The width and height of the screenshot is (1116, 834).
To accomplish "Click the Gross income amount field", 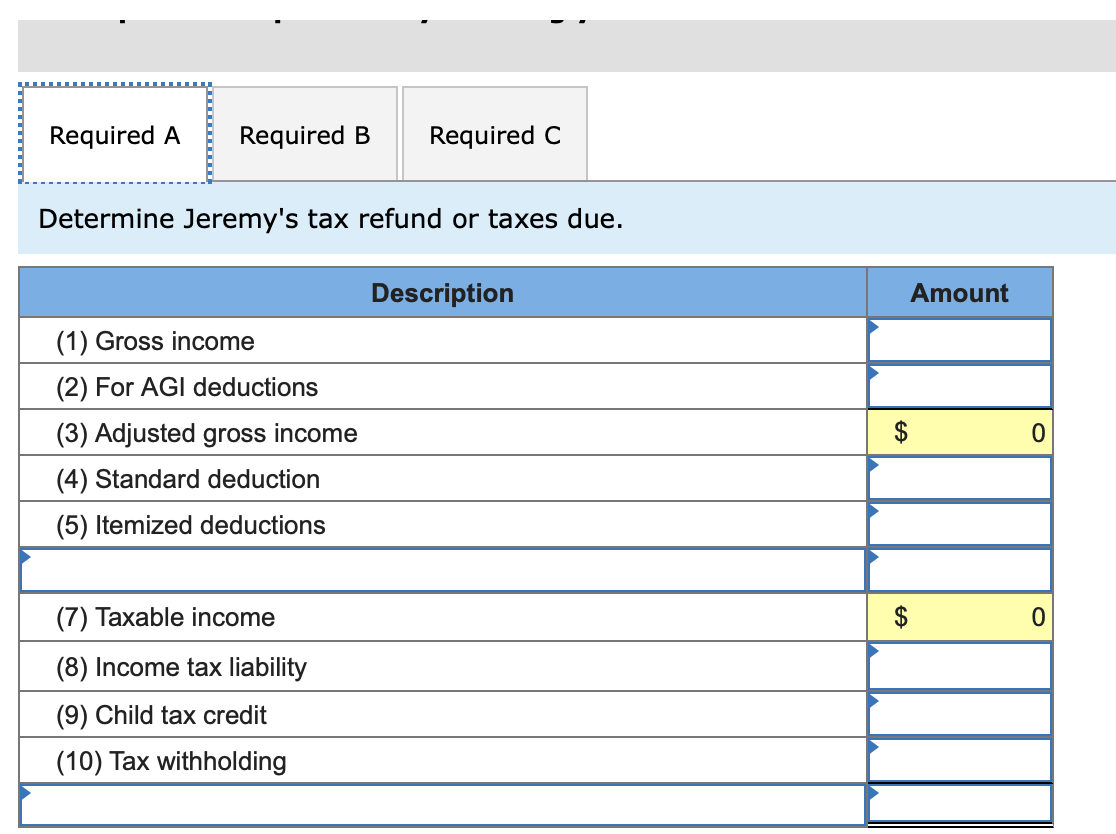I will (x=959, y=341).
